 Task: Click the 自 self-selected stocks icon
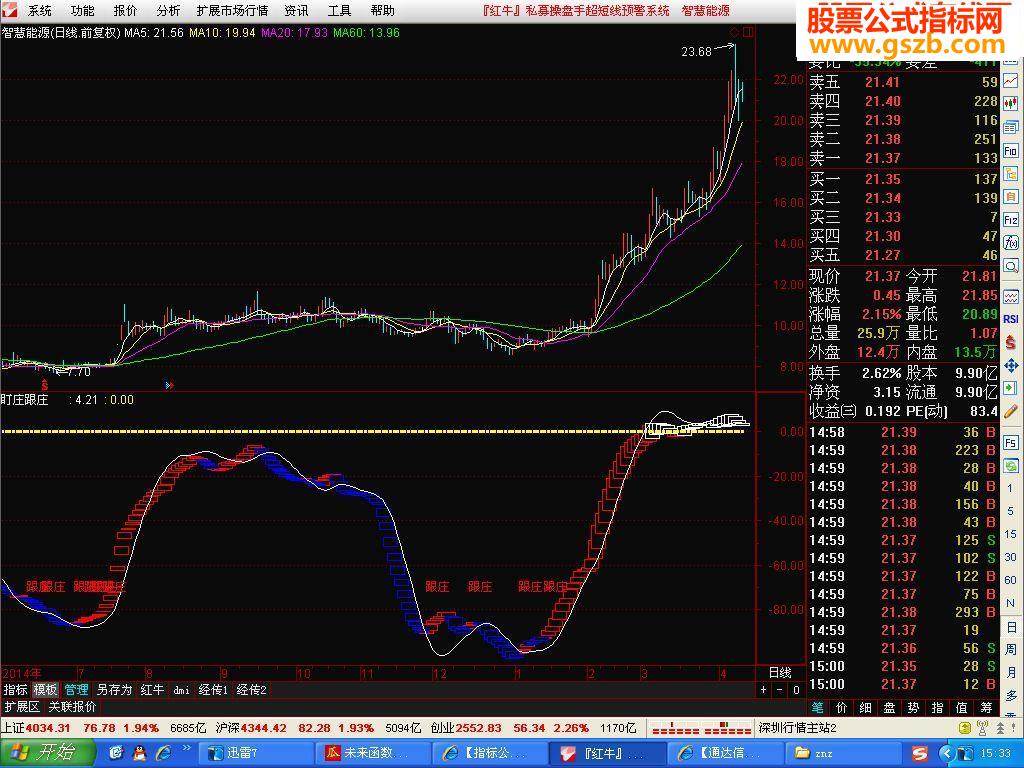point(1010,197)
